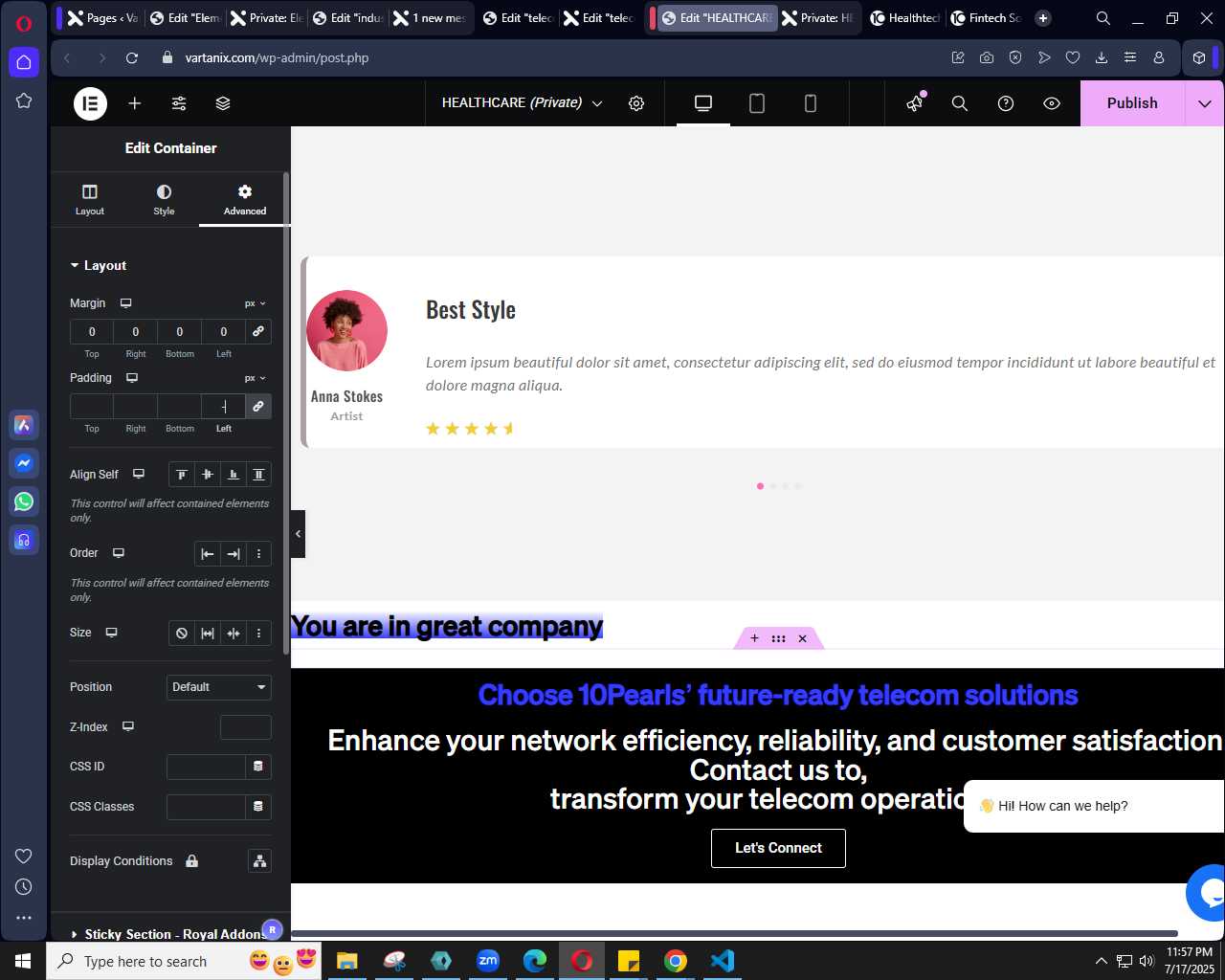The image size is (1225, 980).
Task: Set Align Self to center
Action: click(x=208, y=475)
